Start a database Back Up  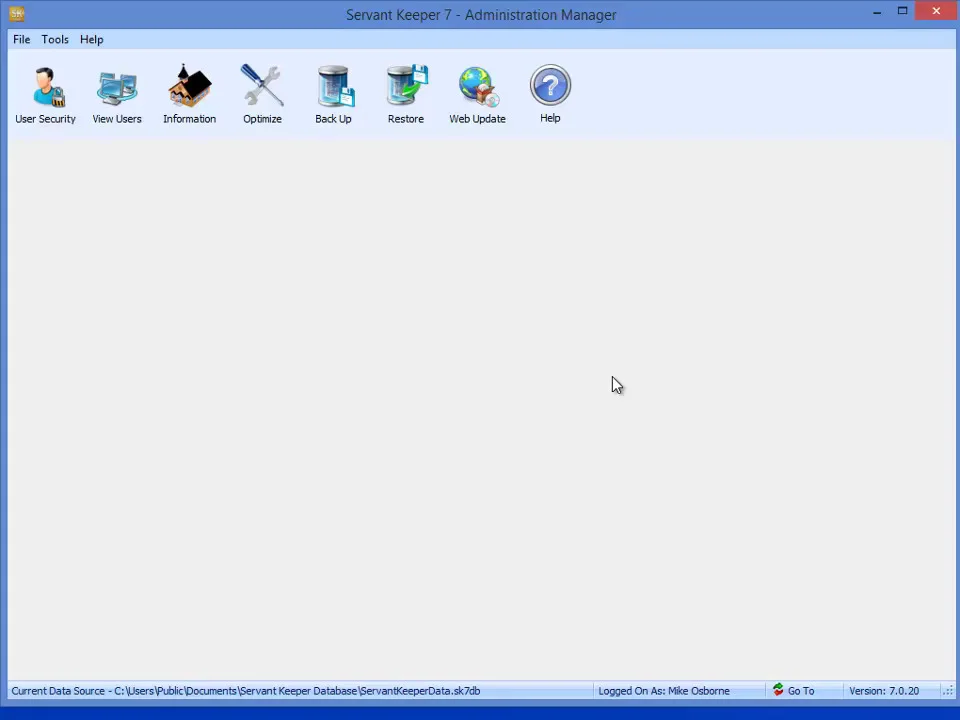tap(334, 94)
